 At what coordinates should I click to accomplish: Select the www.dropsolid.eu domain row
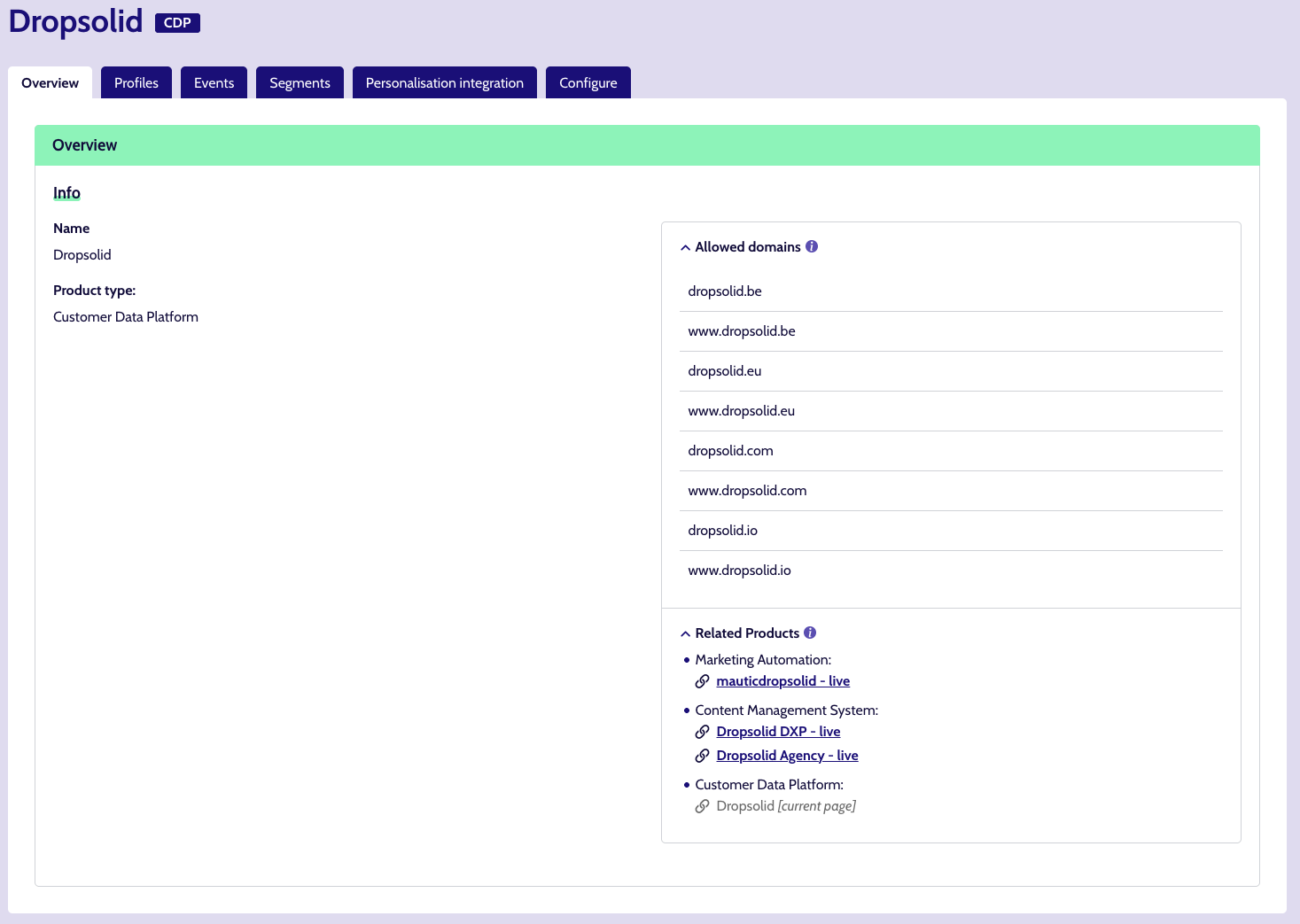pos(951,411)
